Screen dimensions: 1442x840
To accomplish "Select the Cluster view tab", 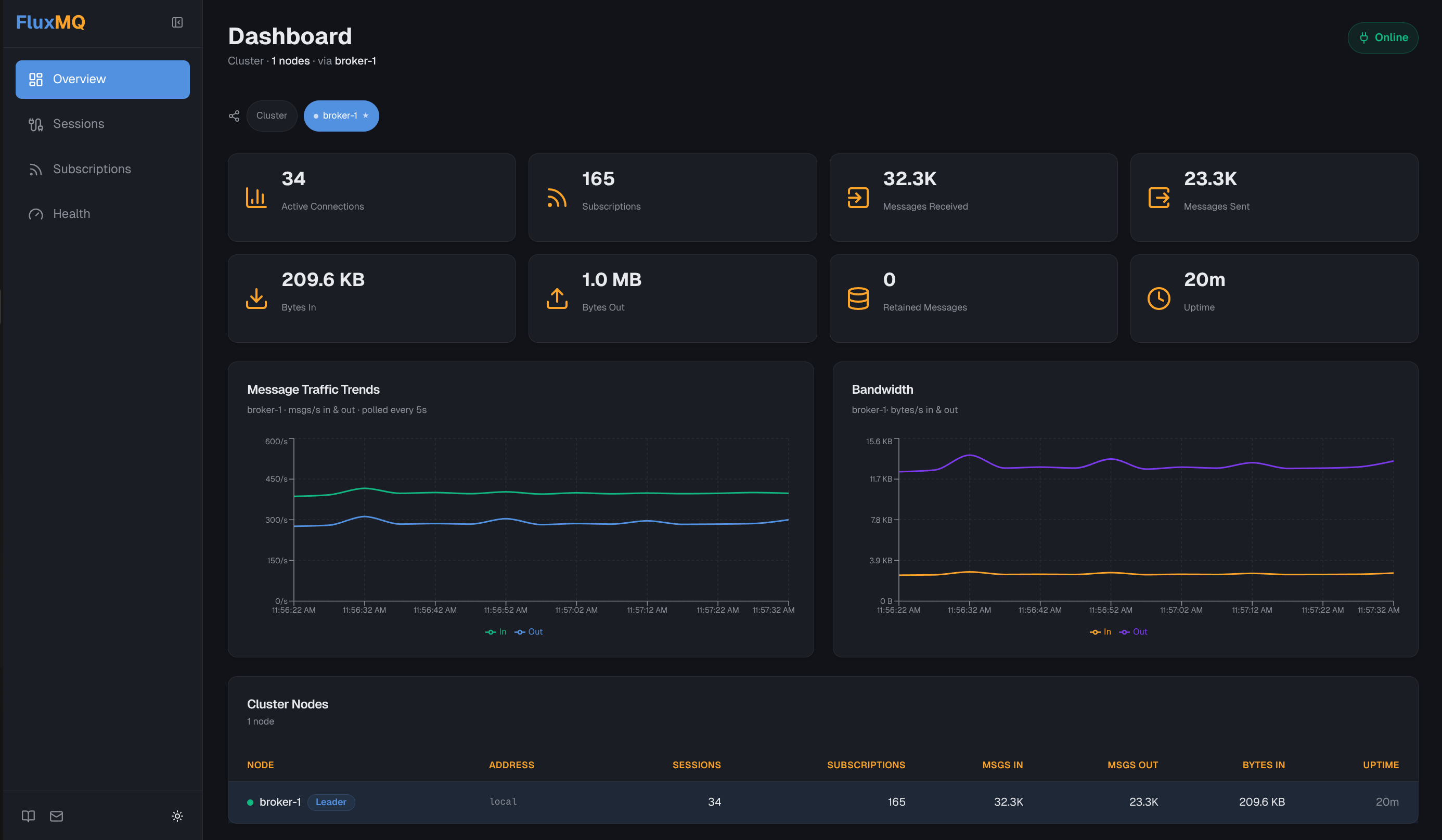I will (x=272, y=115).
